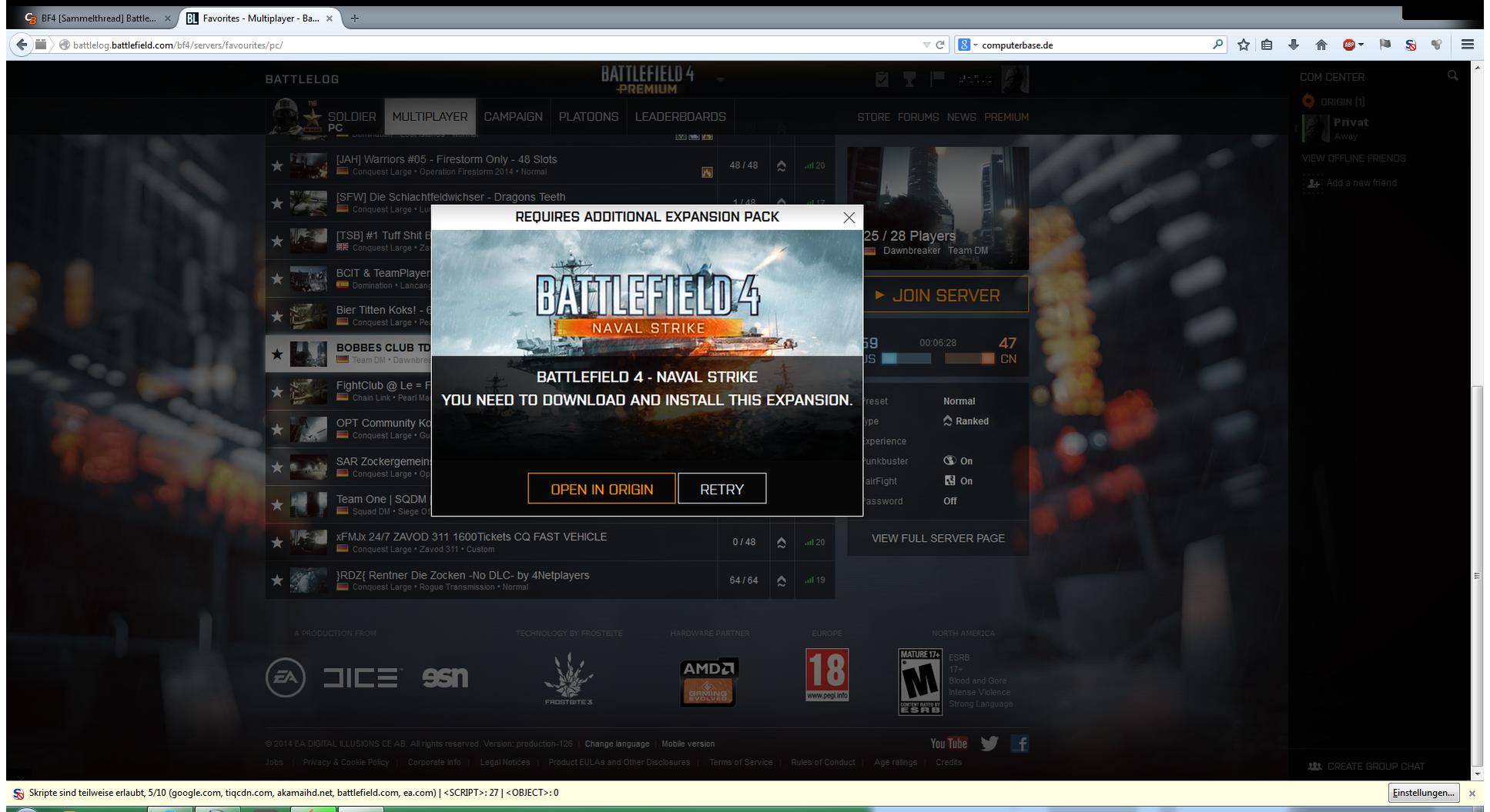
Task: Switch to the Multiplayer tab
Action: (430, 117)
